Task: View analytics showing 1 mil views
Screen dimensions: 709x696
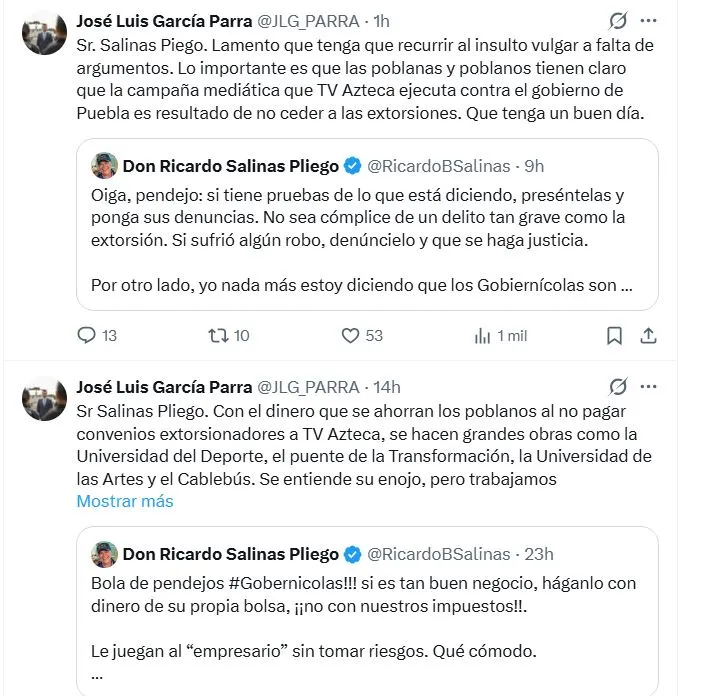Action: 482,335
